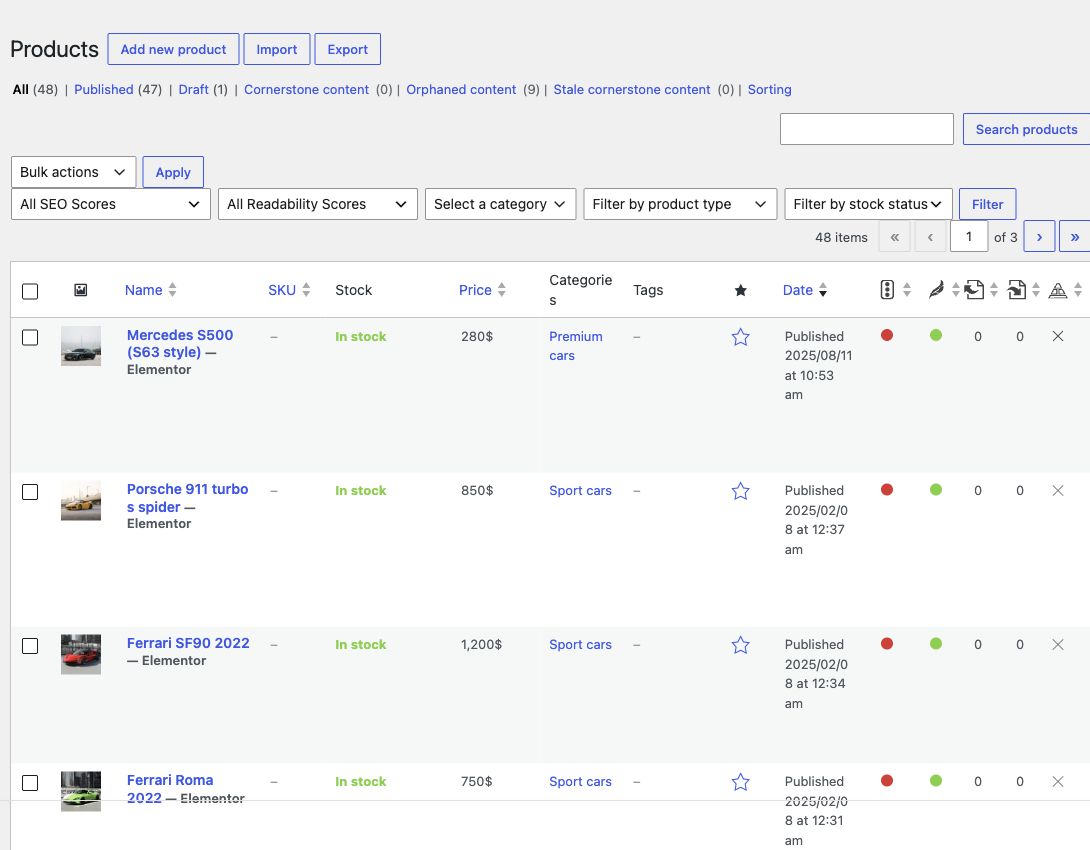Select the Ferrari SF90 2022 row checkbox
Screen dimensions: 1090x850
[x=30, y=646]
